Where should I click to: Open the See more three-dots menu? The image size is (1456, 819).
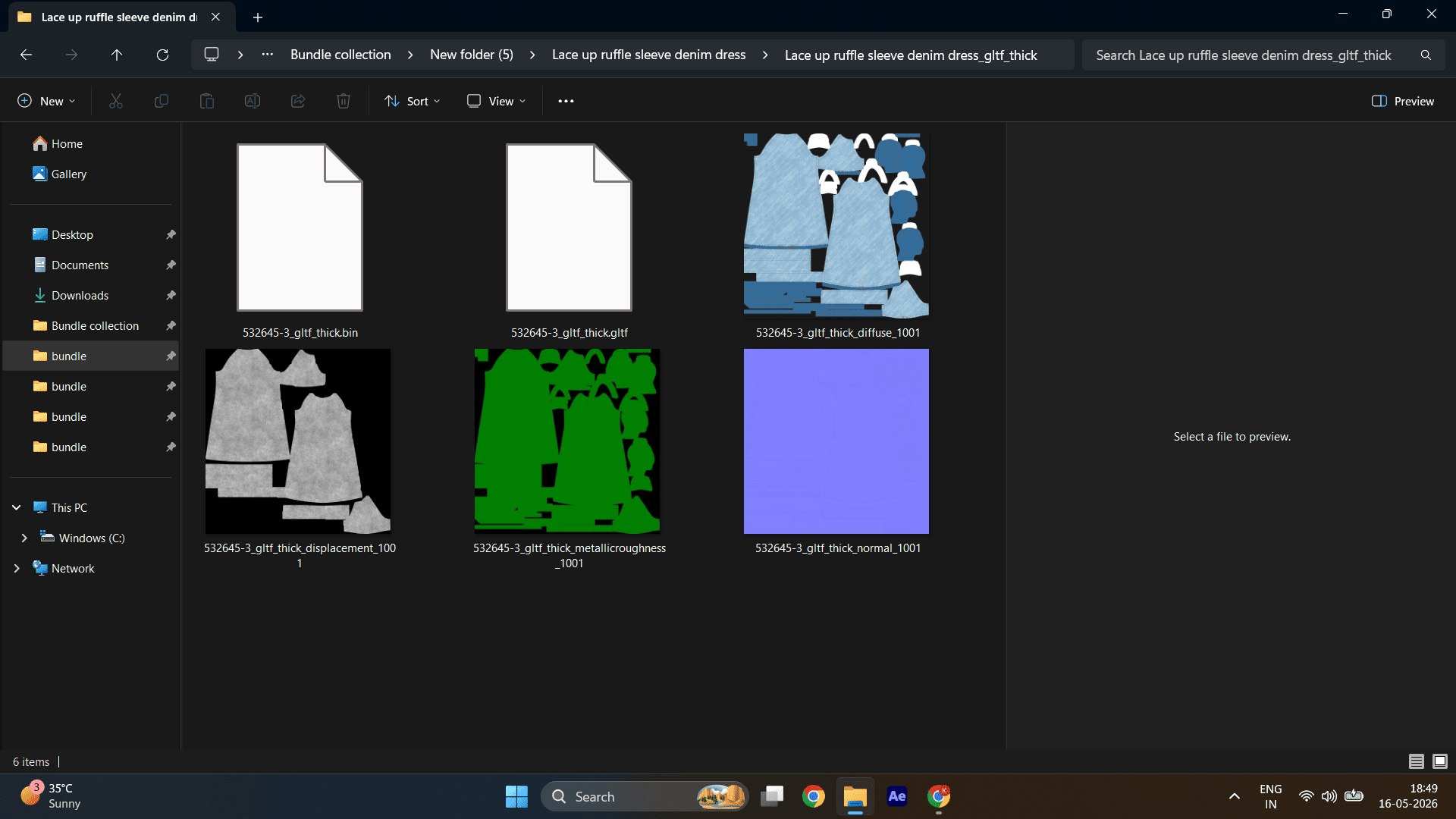(x=566, y=101)
